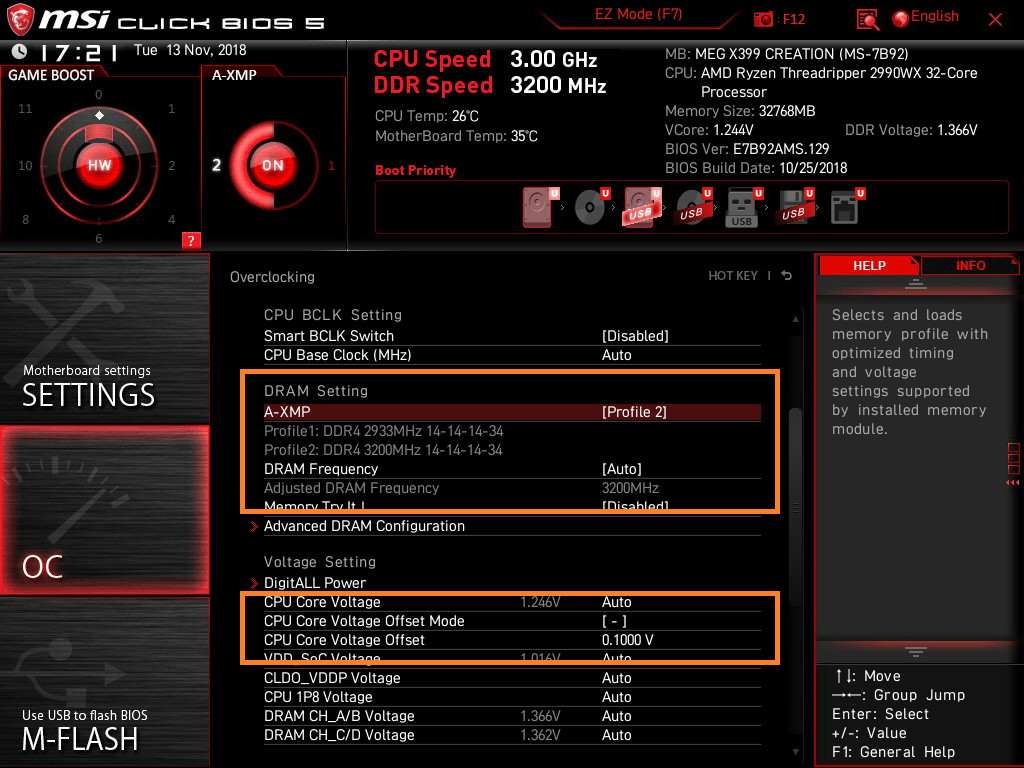This screenshot has width=1024, height=768.
Task: Open the HOT KEY menu
Action: tap(733, 276)
